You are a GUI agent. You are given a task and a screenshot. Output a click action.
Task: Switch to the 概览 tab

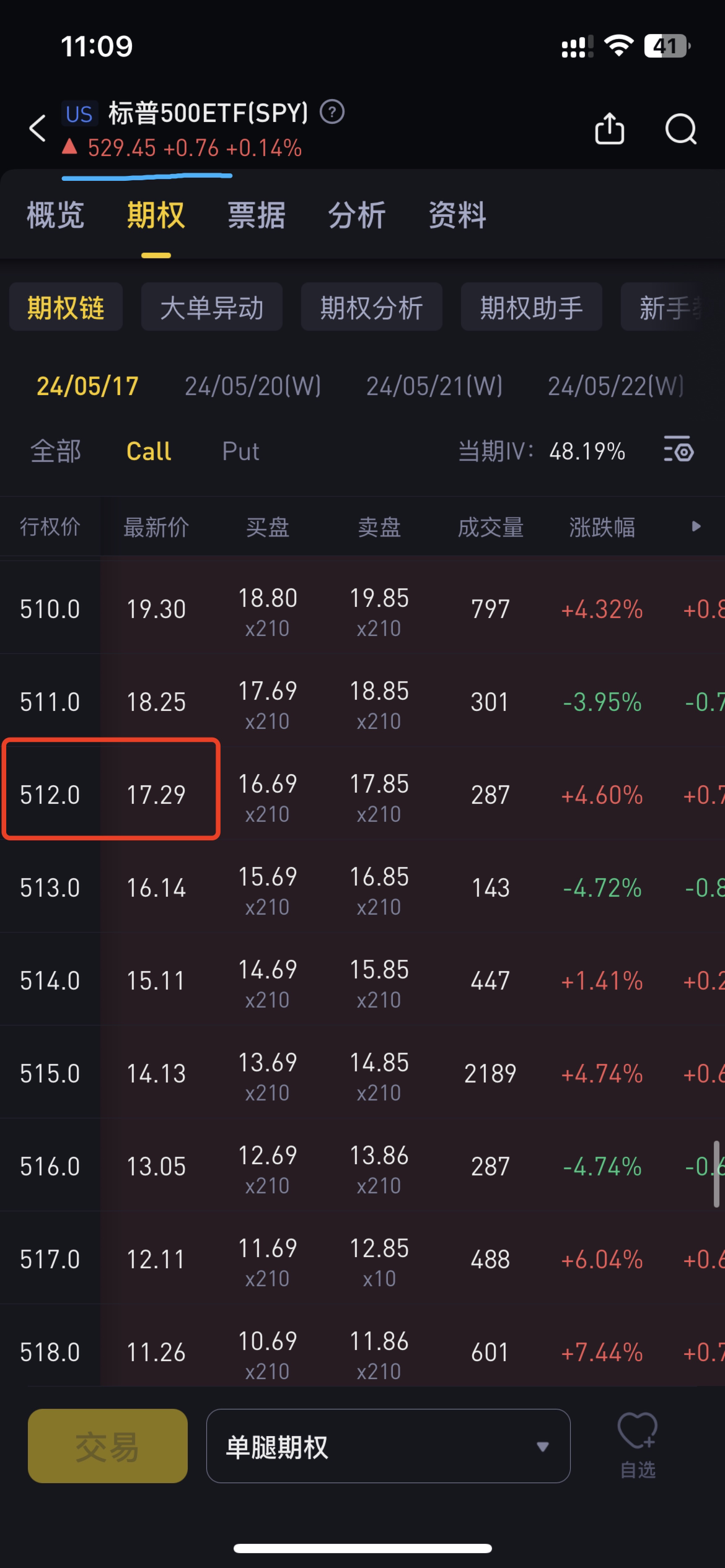[x=55, y=215]
